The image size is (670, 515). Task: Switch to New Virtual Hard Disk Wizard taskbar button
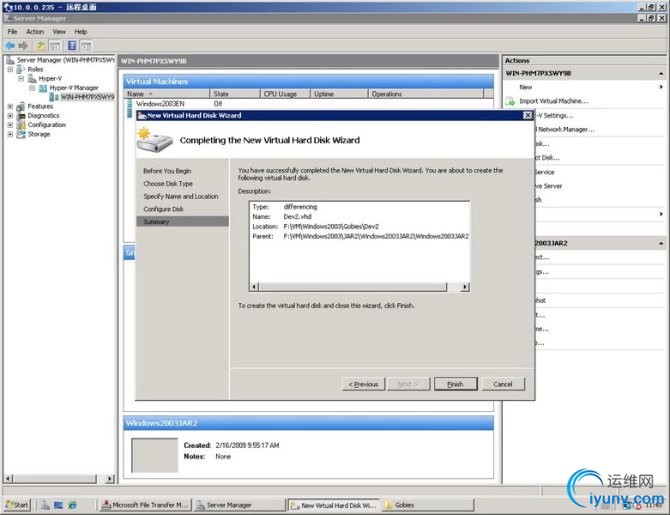pos(334,505)
